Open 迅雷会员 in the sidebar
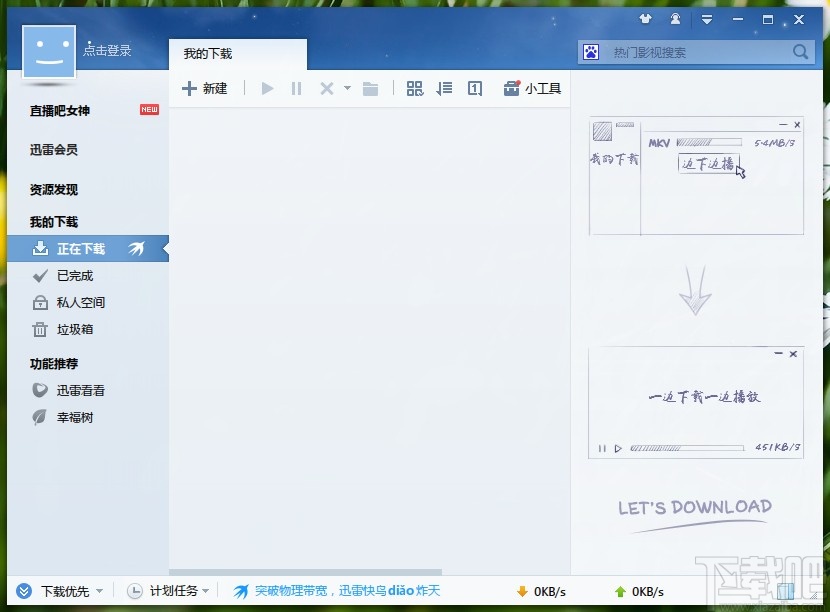Viewport: 830px width, 612px height. coord(53,150)
